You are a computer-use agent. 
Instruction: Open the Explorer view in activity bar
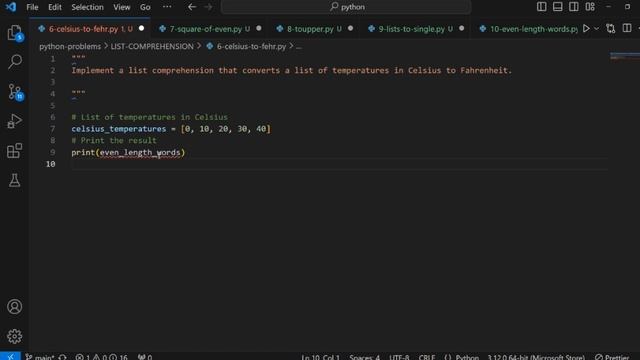point(15,33)
